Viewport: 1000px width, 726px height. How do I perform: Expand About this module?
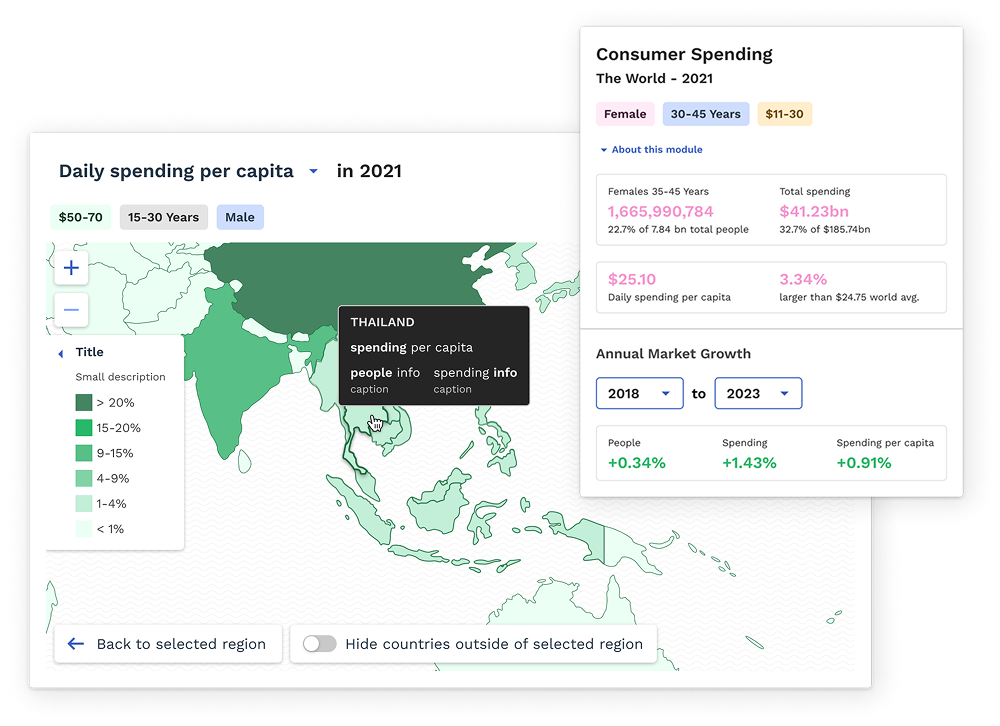click(651, 149)
